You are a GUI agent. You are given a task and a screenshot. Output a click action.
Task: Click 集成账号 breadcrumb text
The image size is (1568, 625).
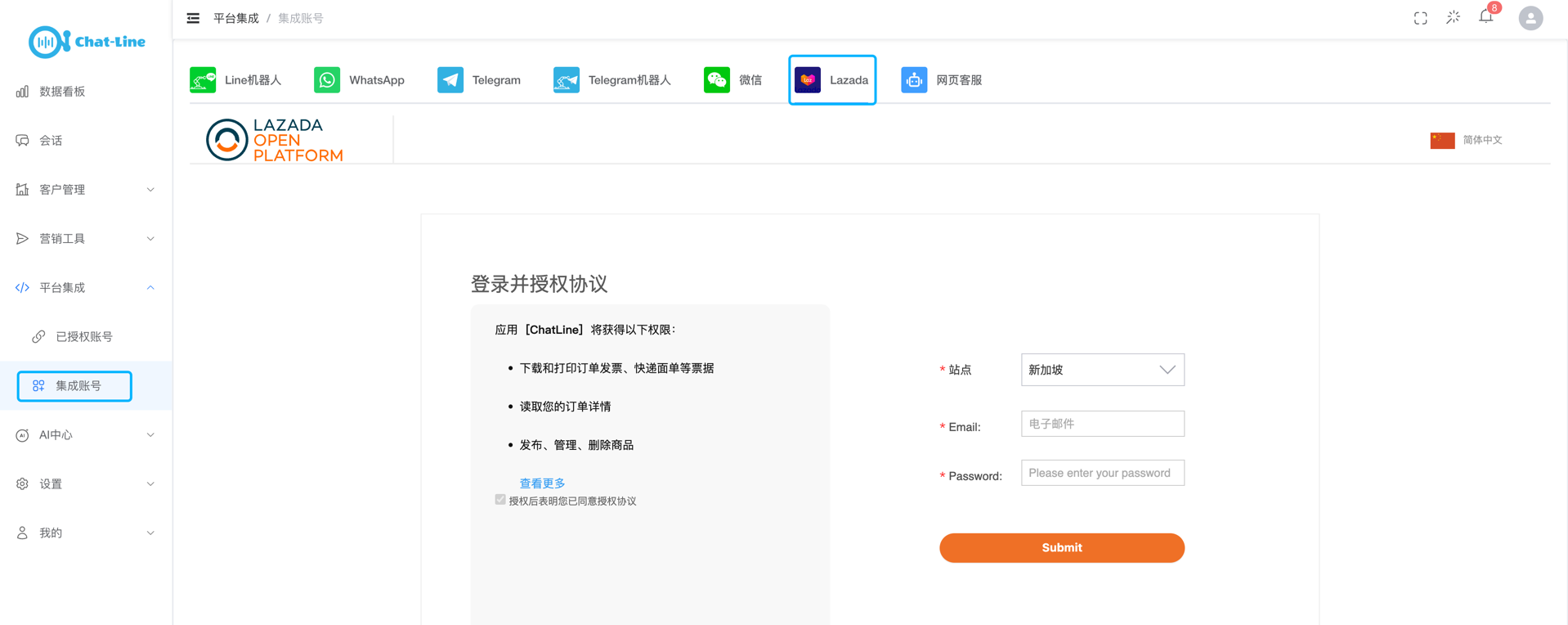[301, 18]
